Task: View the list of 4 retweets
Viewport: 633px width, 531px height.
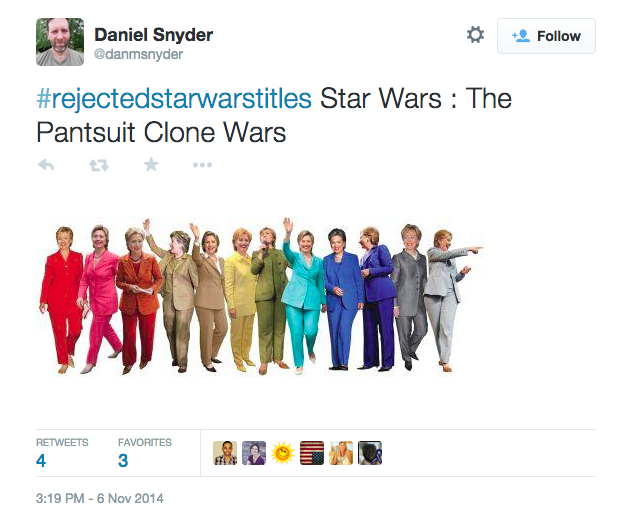Action: [x=62, y=454]
